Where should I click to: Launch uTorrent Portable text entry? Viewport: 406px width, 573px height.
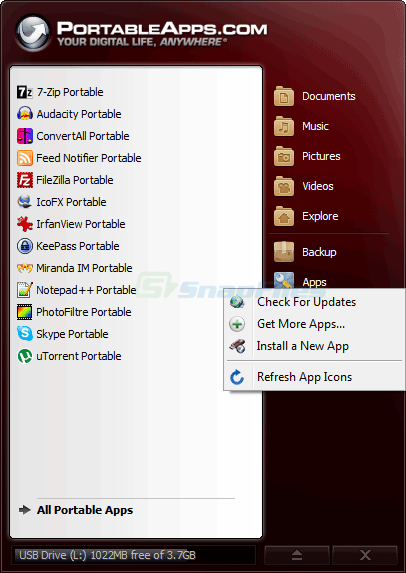click(x=79, y=356)
